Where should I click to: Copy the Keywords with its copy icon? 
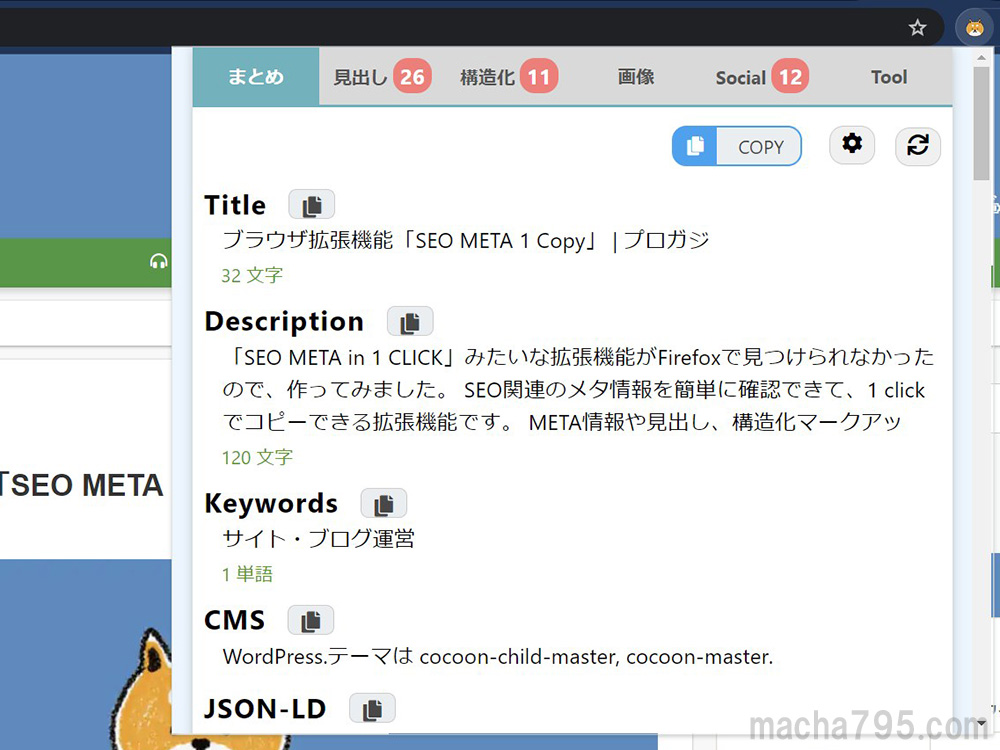click(383, 504)
